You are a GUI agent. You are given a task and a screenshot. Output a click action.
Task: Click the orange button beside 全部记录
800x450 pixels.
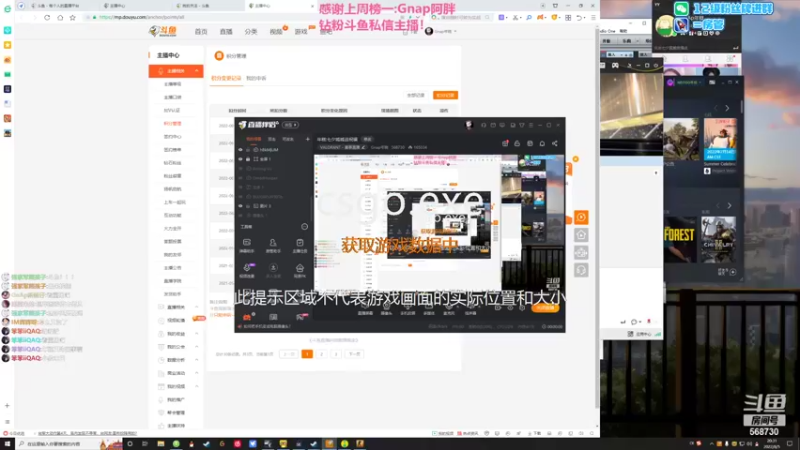(445, 95)
